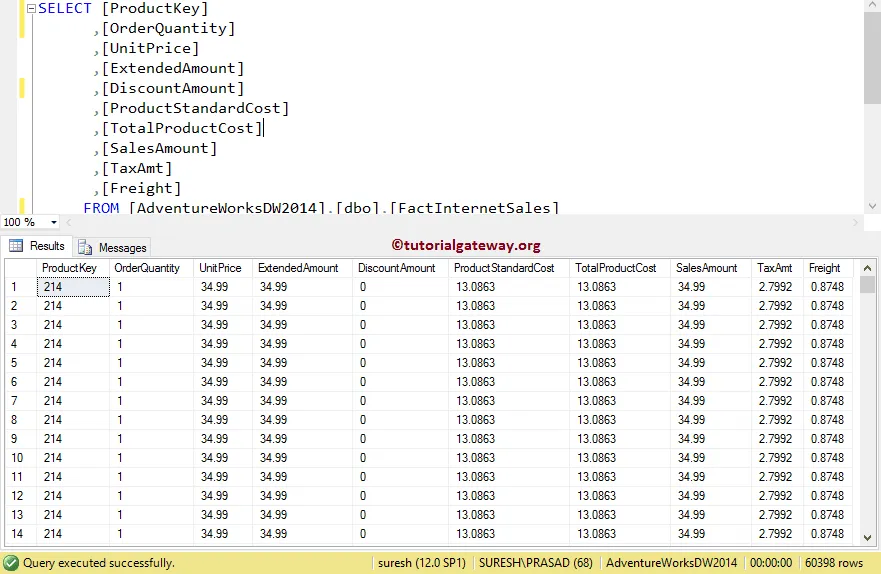The image size is (881, 574).
Task: Click DiscountAmount 0 in row 9
Action: point(400,439)
